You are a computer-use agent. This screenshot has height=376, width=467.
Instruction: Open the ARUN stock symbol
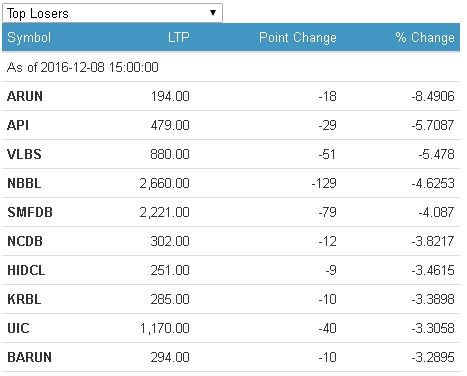tap(25, 96)
